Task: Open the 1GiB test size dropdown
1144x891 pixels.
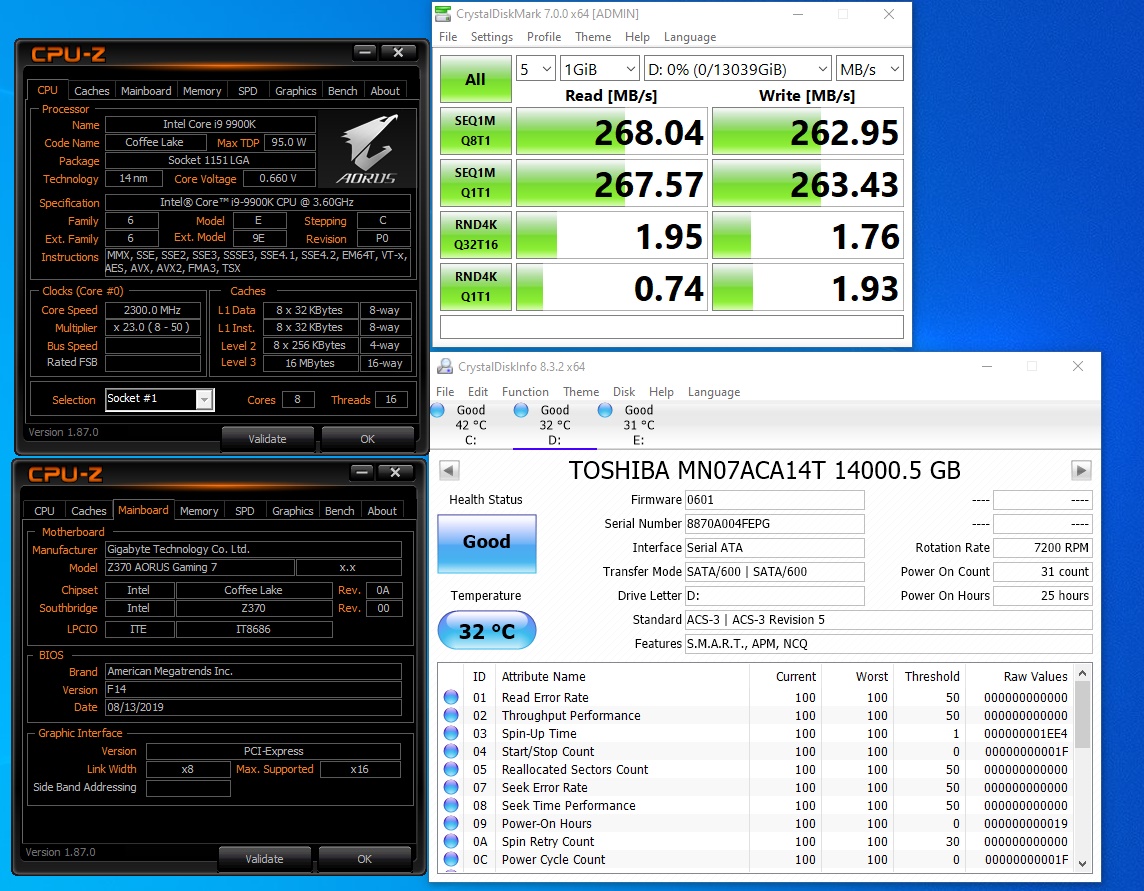Action: tap(599, 69)
